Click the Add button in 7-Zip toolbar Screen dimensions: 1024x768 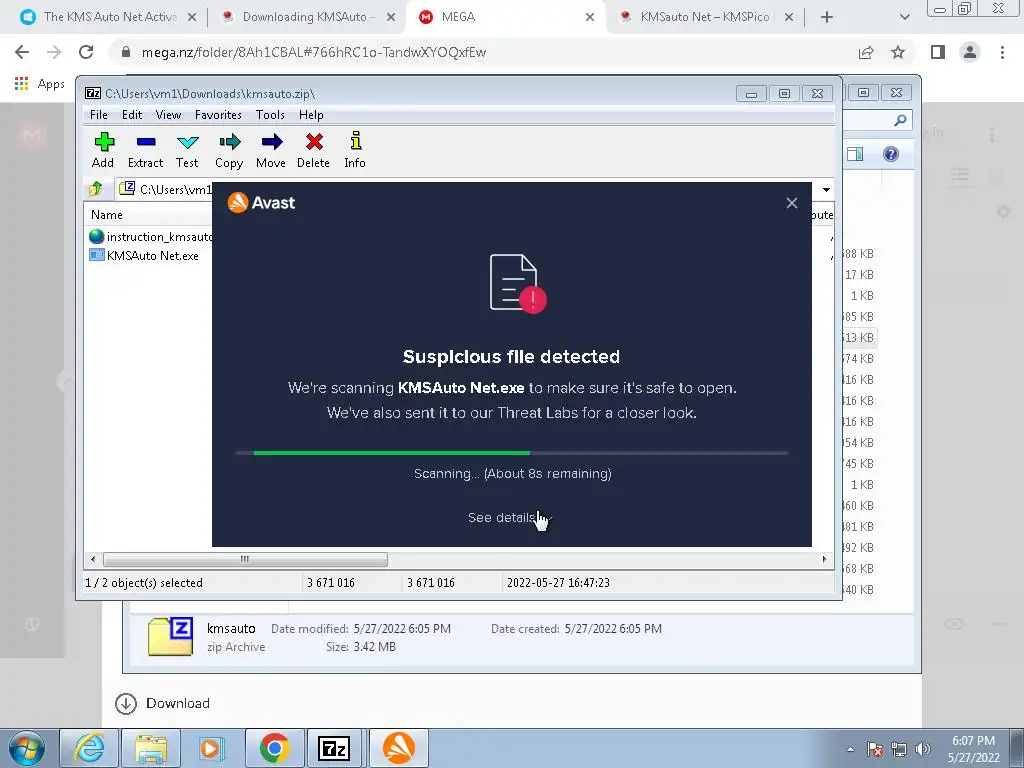click(x=103, y=150)
